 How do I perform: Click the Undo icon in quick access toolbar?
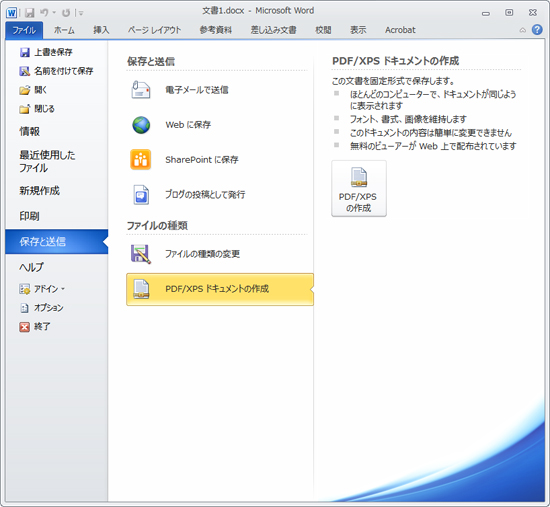[44, 13]
